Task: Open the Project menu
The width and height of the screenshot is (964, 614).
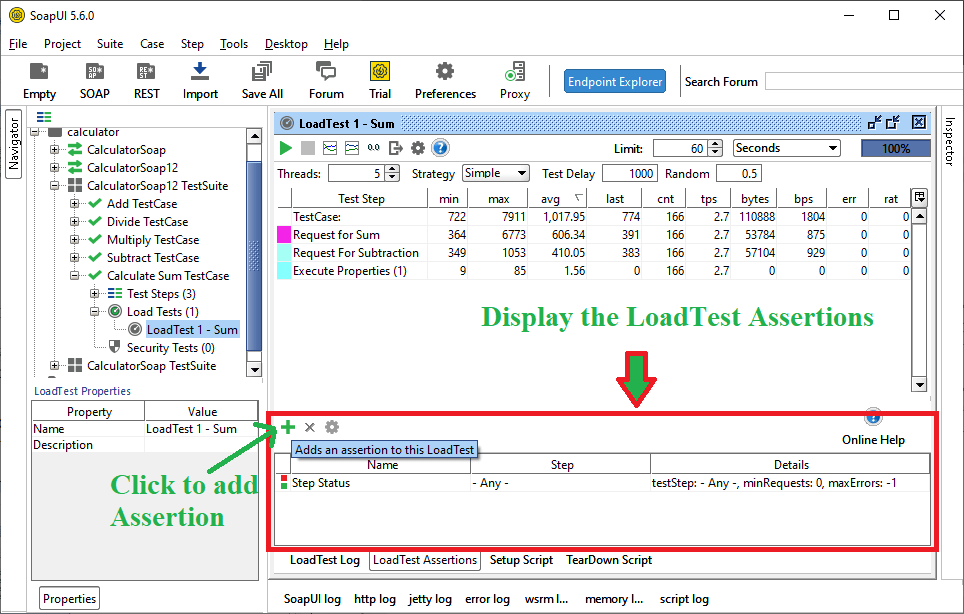Action: click(x=62, y=44)
